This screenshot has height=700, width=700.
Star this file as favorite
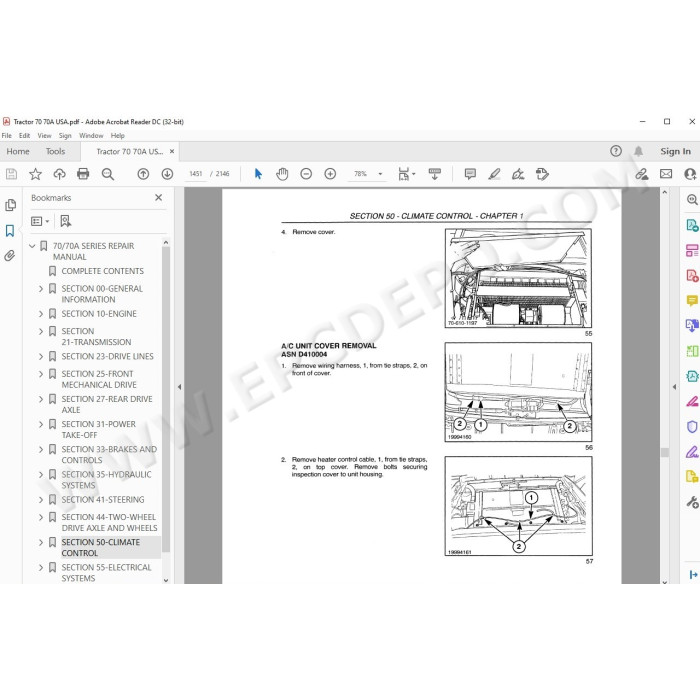click(x=35, y=174)
